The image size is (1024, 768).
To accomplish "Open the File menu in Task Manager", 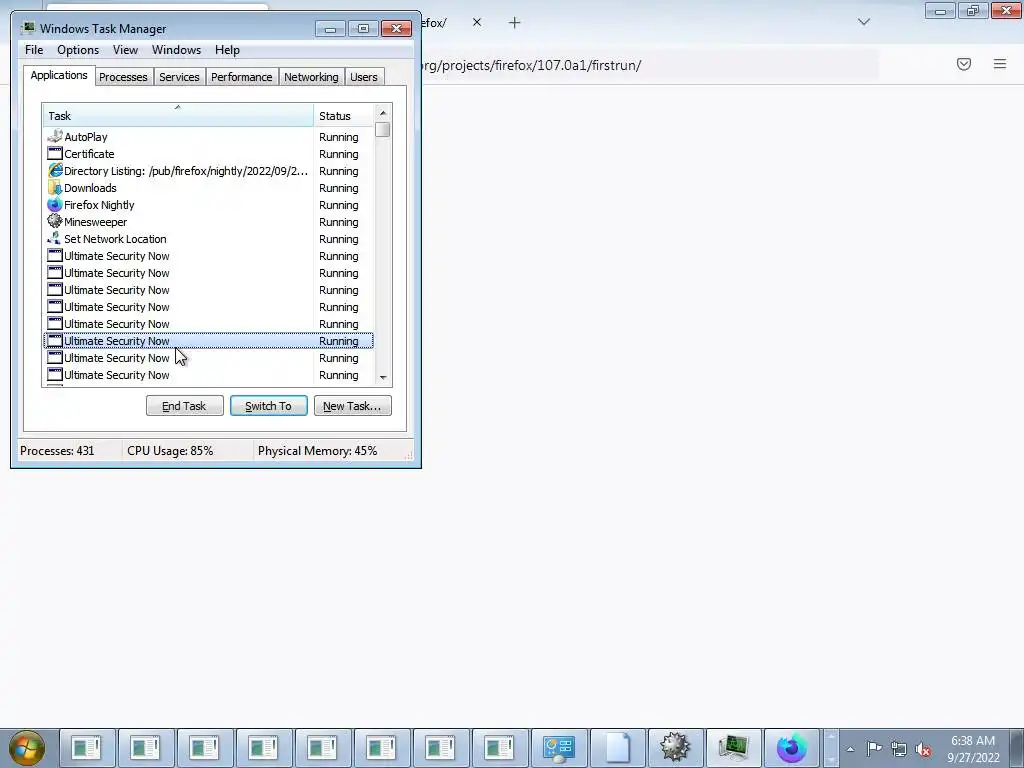I will (x=34, y=50).
